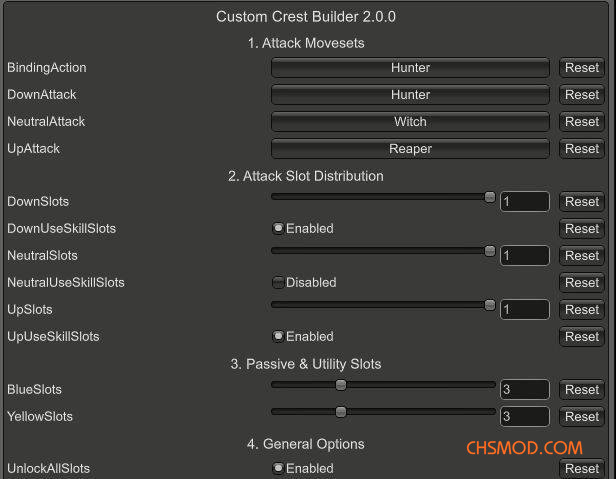Toggle the DownUseSkillSlots Enabled checkbox
Screen dimensions: 616x479
[x=278, y=229]
